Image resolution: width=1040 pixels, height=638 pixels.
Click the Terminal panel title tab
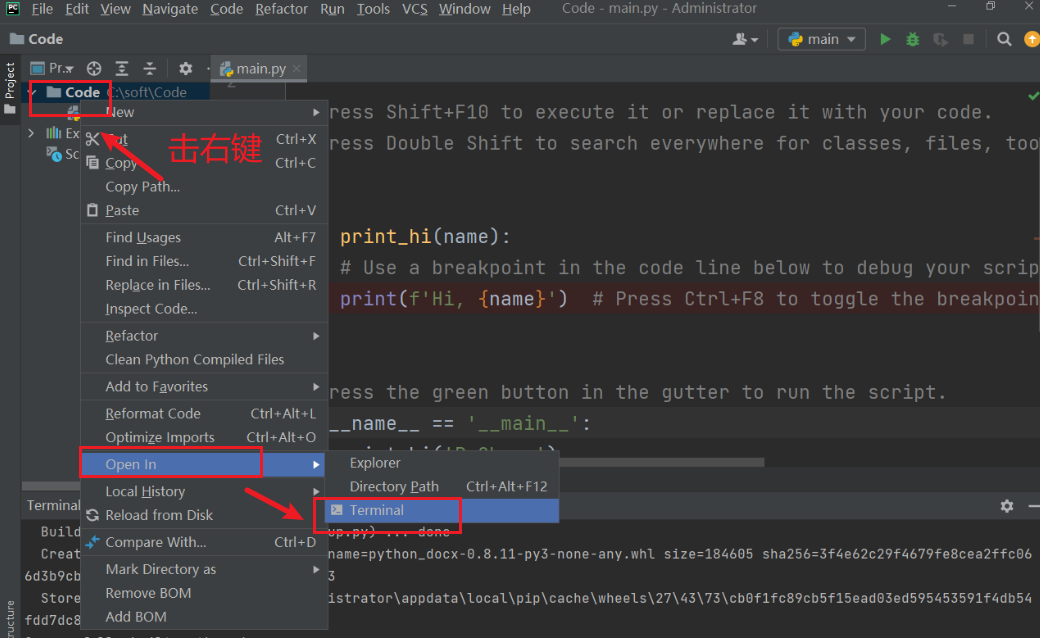point(53,505)
